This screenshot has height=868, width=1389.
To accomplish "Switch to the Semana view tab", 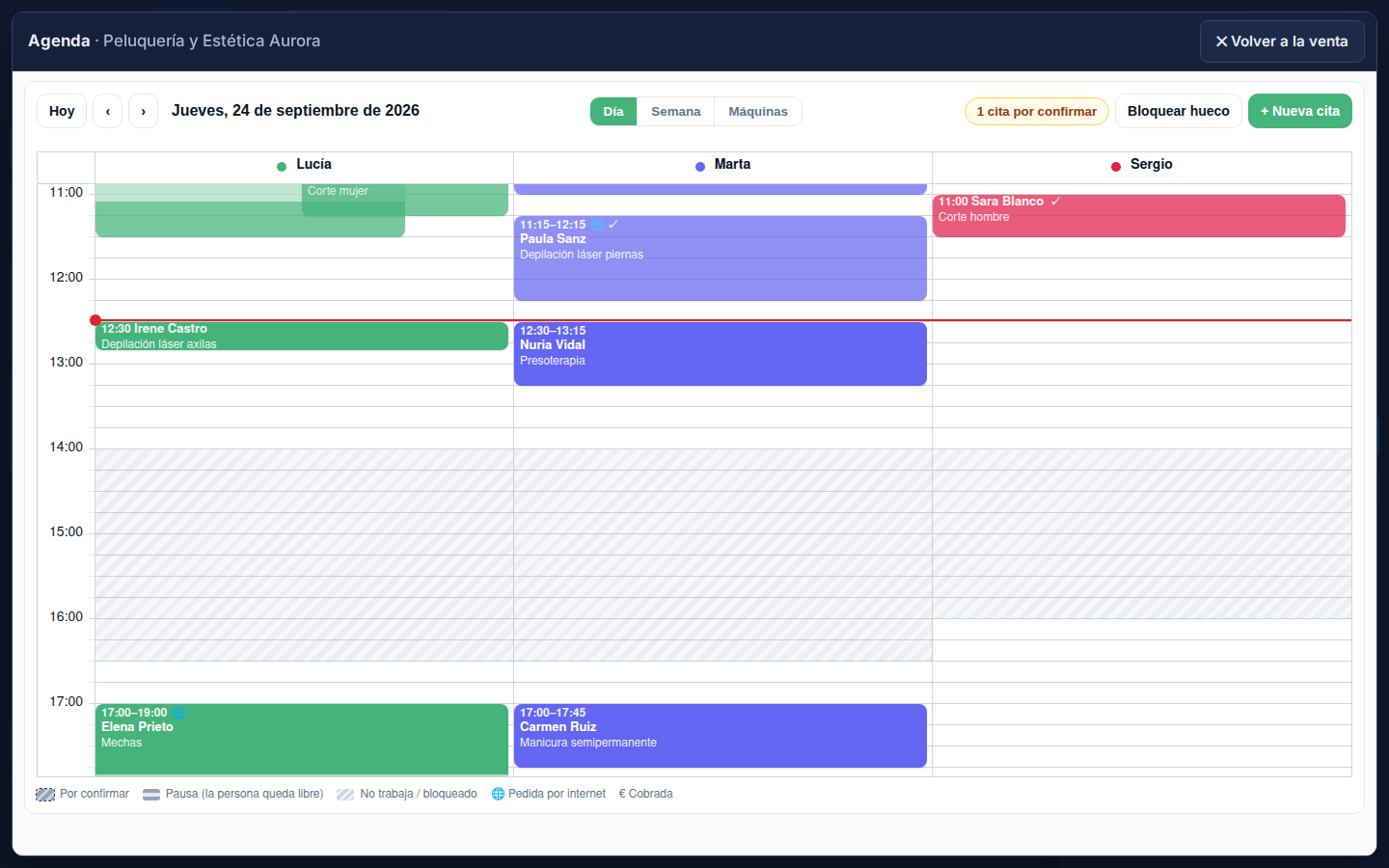I will (676, 112).
